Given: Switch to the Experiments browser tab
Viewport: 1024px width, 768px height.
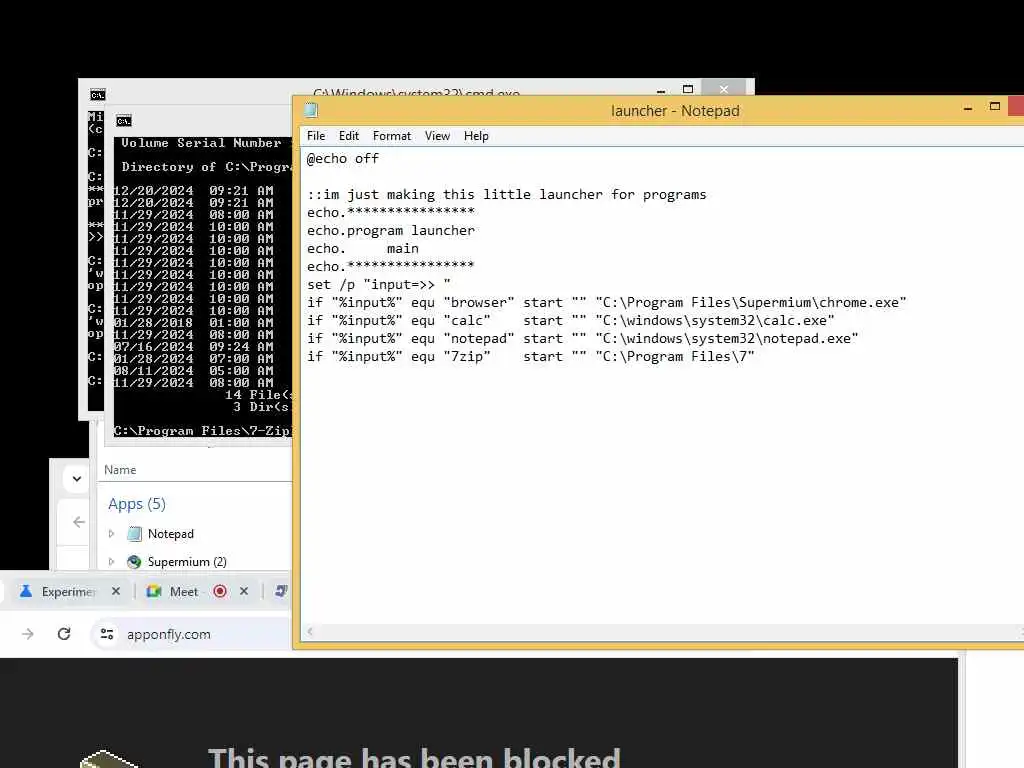Looking at the screenshot, I should pyautogui.click(x=68, y=591).
